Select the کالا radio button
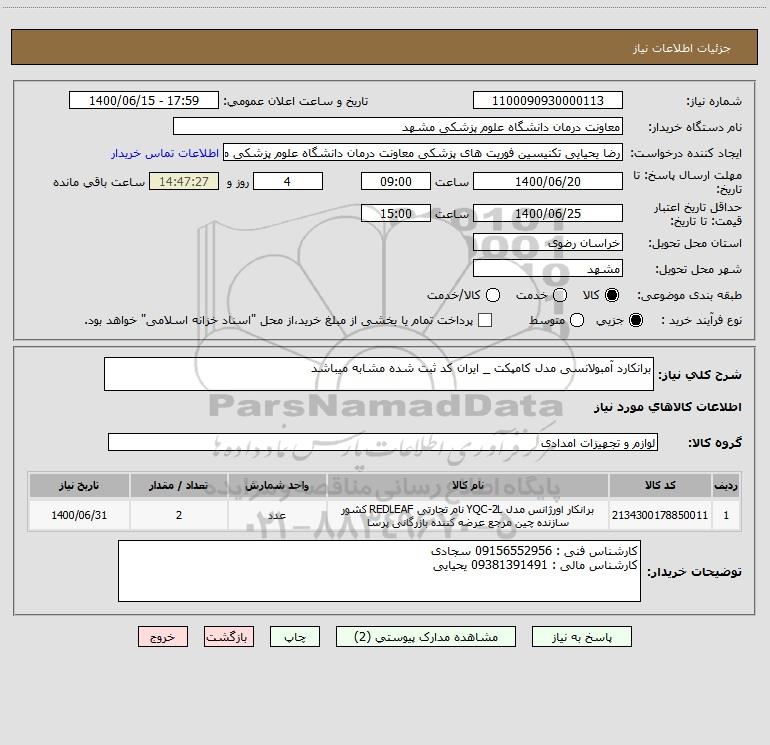 tap(612, 295)
